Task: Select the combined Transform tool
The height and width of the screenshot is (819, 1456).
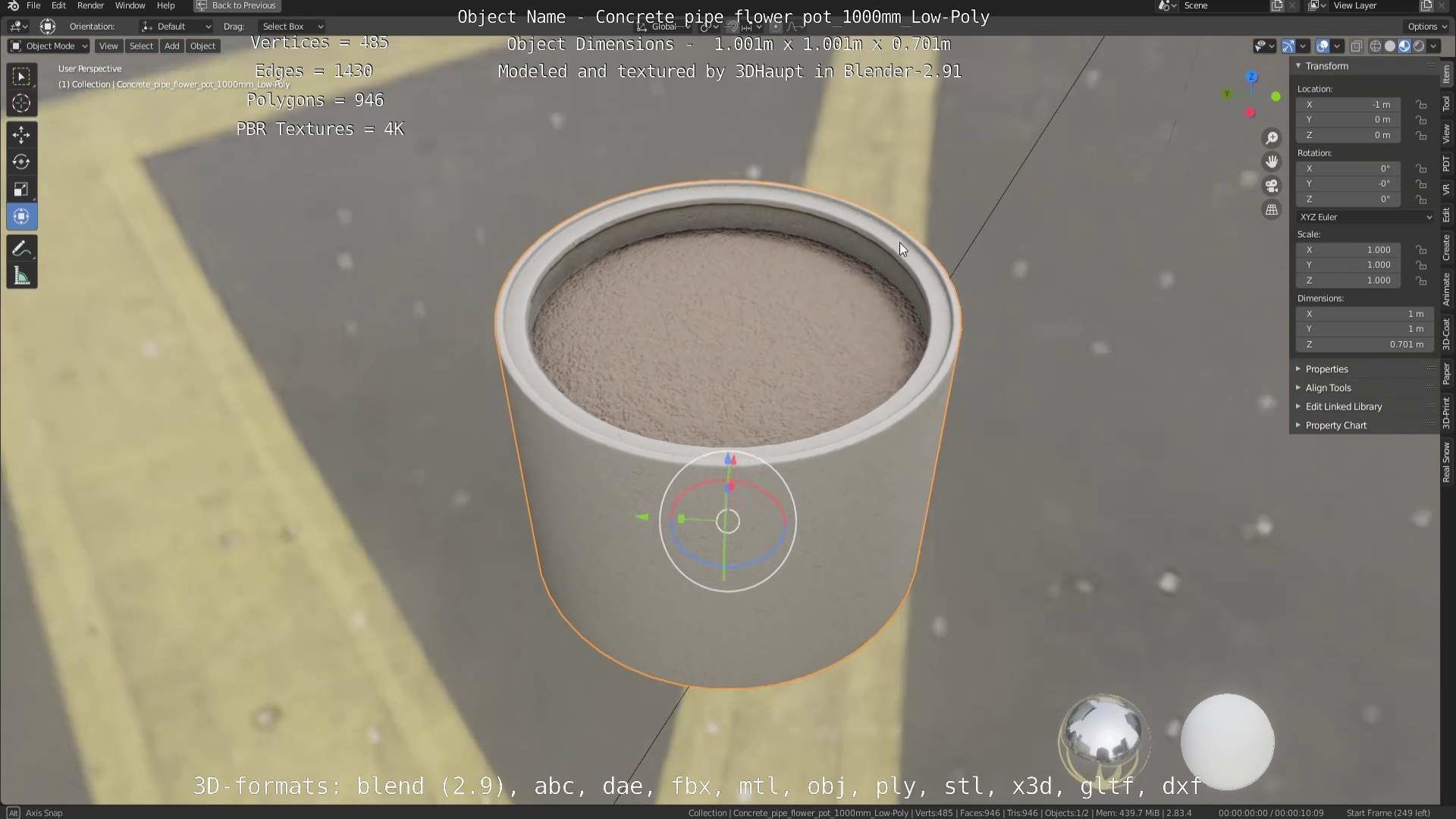Action: pos(21,216)
